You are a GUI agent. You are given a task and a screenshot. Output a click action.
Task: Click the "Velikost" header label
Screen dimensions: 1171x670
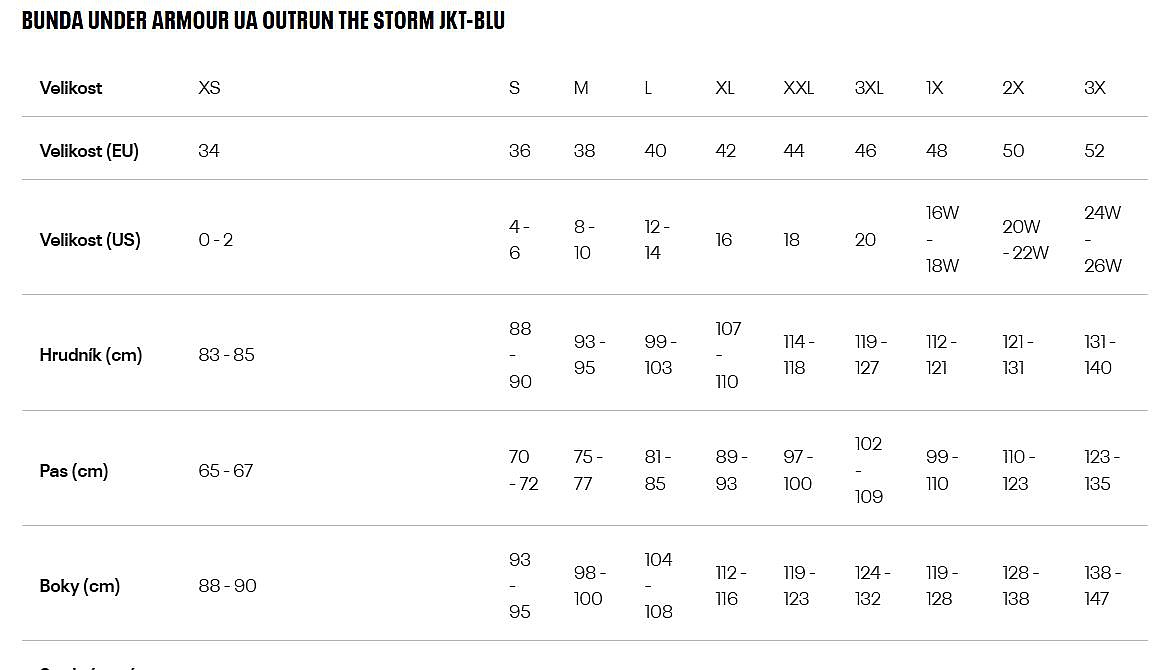[71, 88]
